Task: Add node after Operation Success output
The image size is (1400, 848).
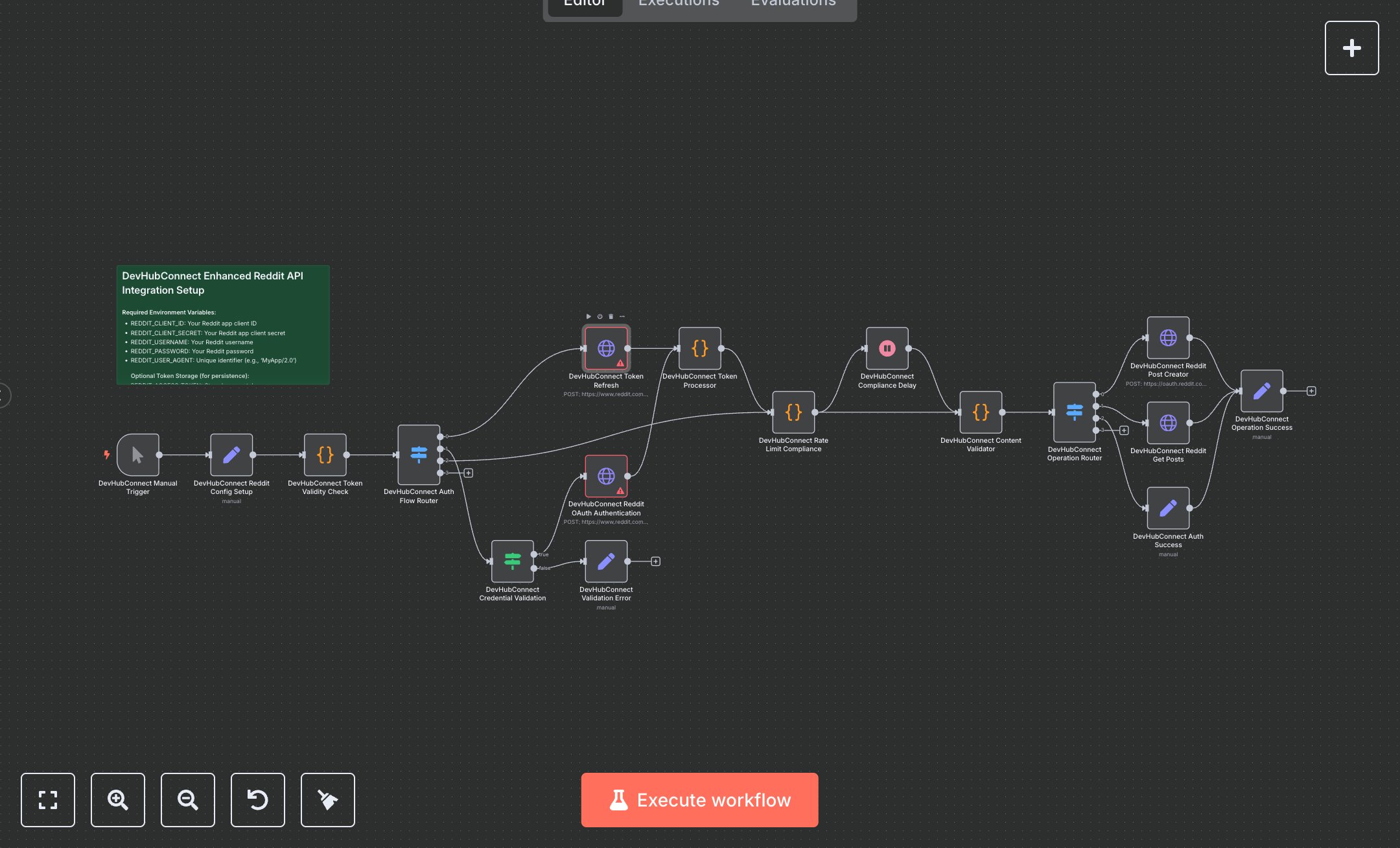Action: (1311, 391)
